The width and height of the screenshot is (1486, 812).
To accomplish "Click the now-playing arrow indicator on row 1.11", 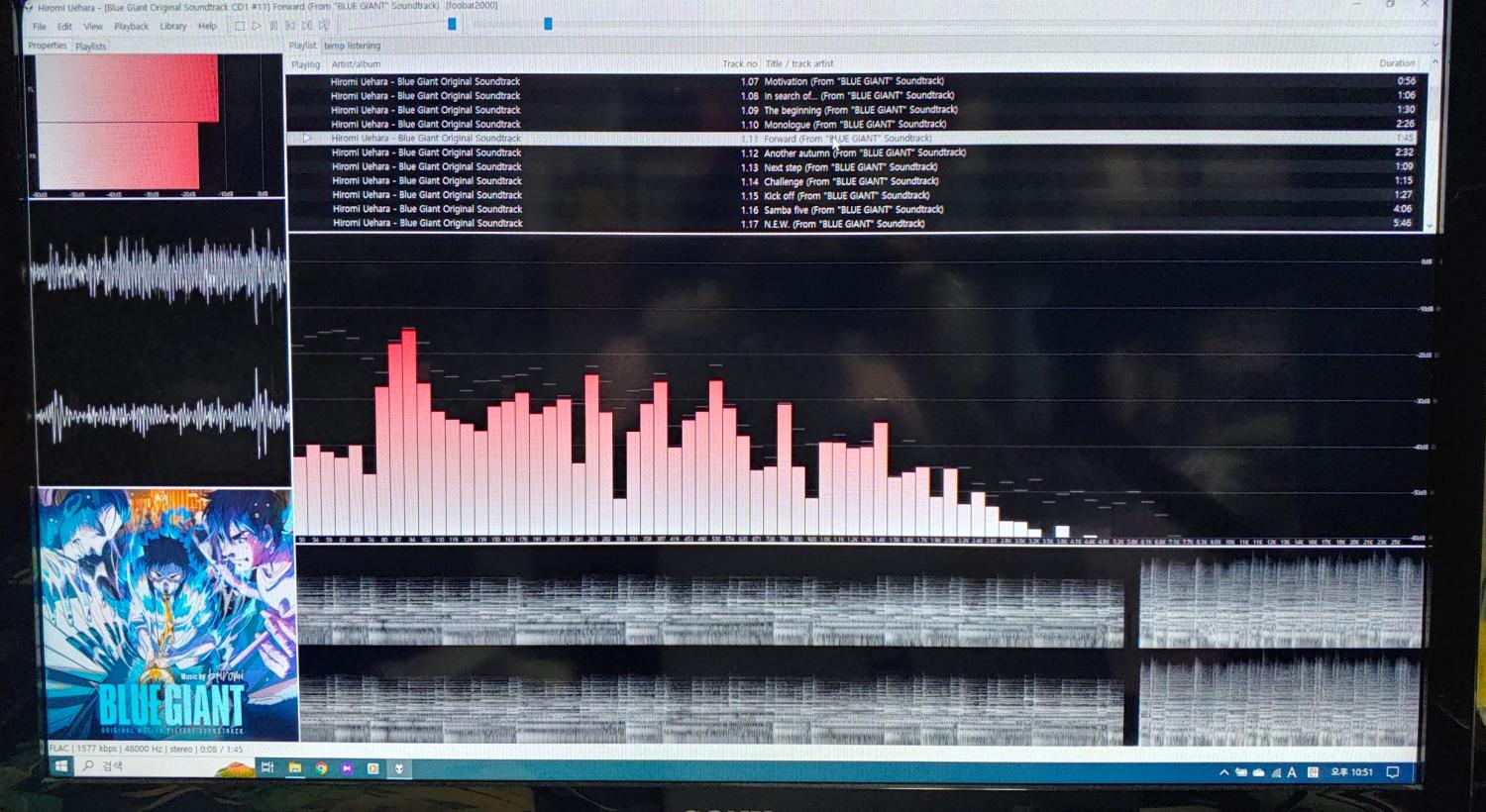I will click(x=306, y=139).
